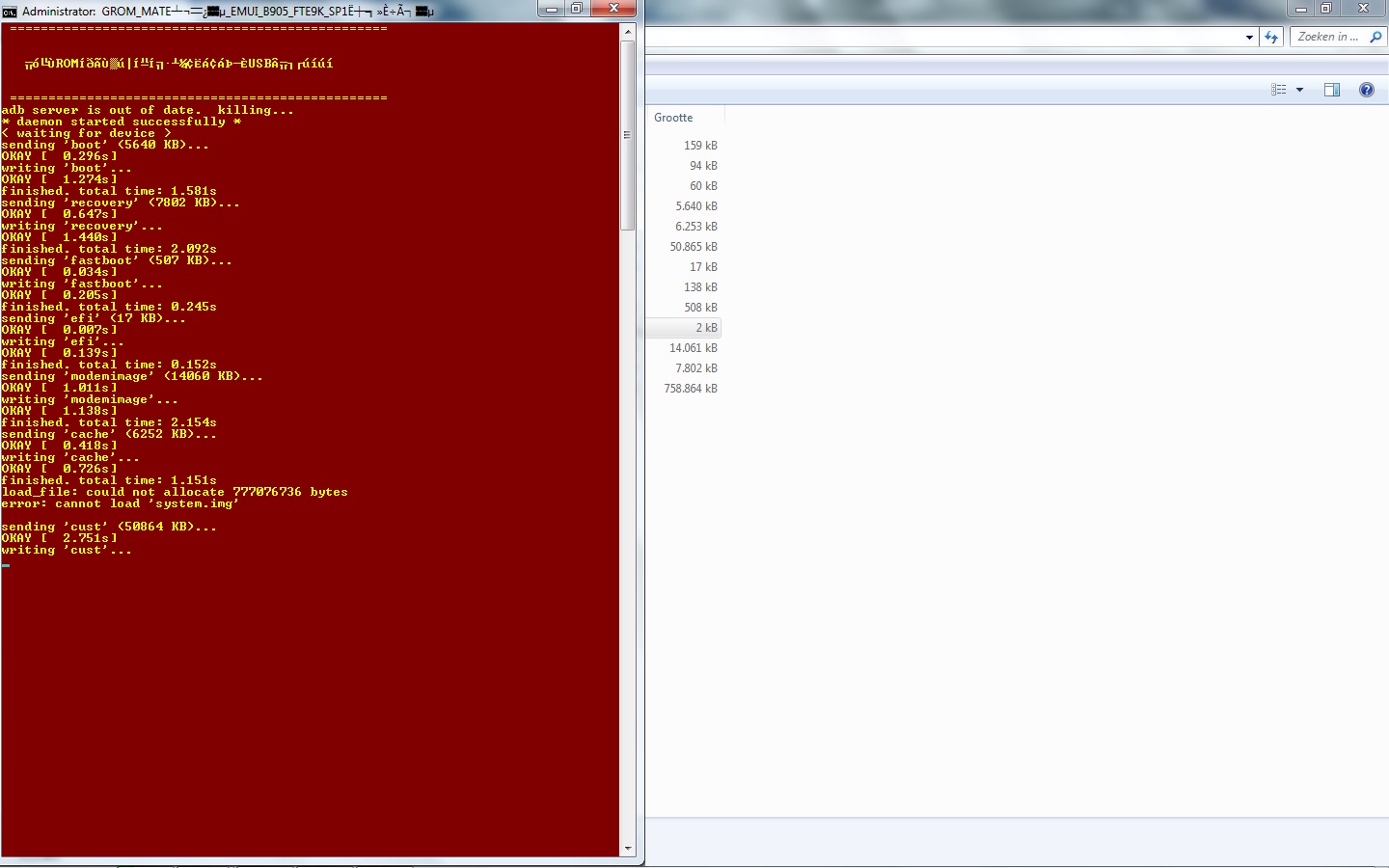Open the command prompt window system-menu icon

pyautogui.click(x=10, y=12)
